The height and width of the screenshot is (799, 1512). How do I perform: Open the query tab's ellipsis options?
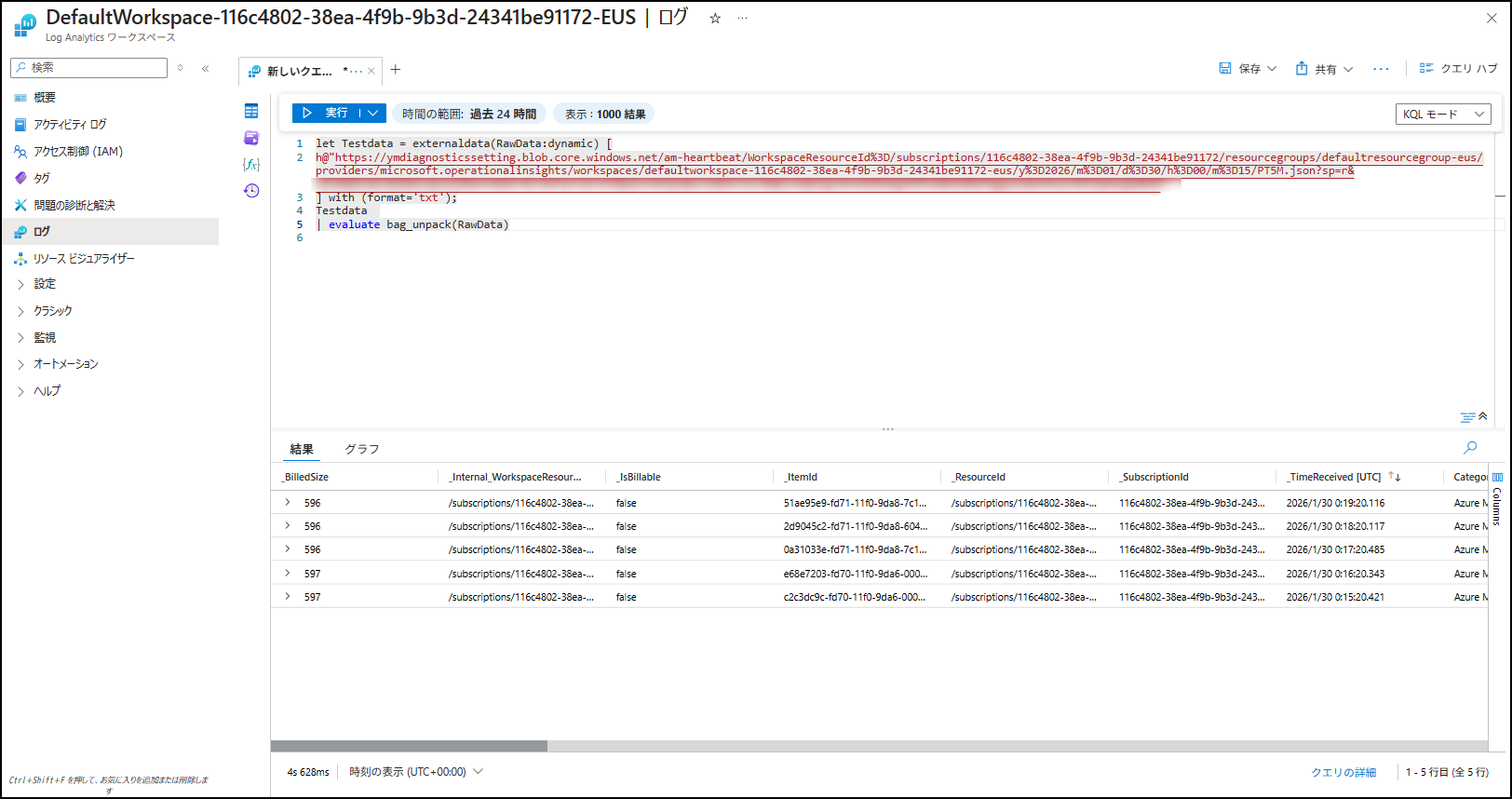(356, 71)
